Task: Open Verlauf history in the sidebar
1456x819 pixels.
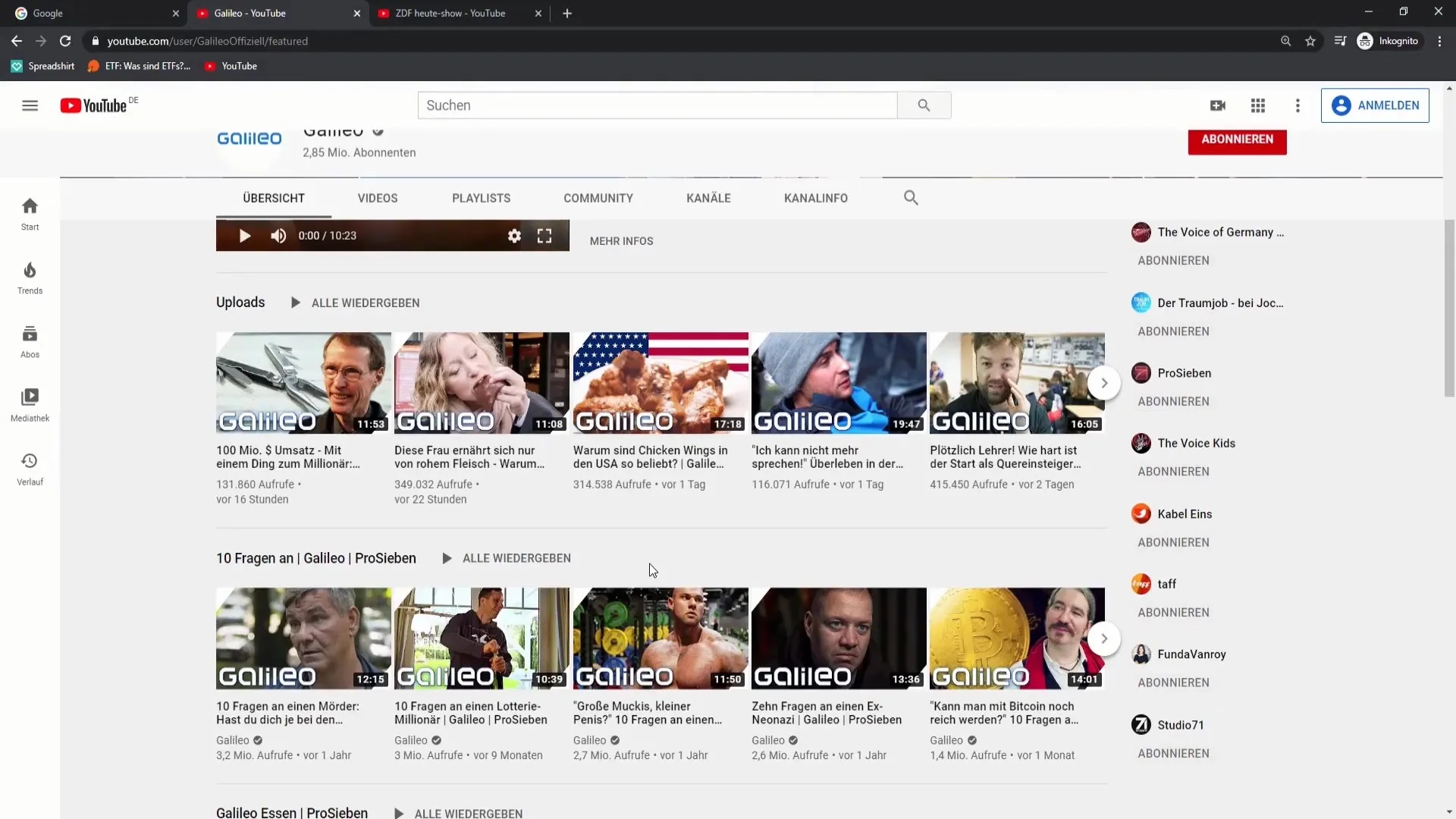Action: click(30, 469)
